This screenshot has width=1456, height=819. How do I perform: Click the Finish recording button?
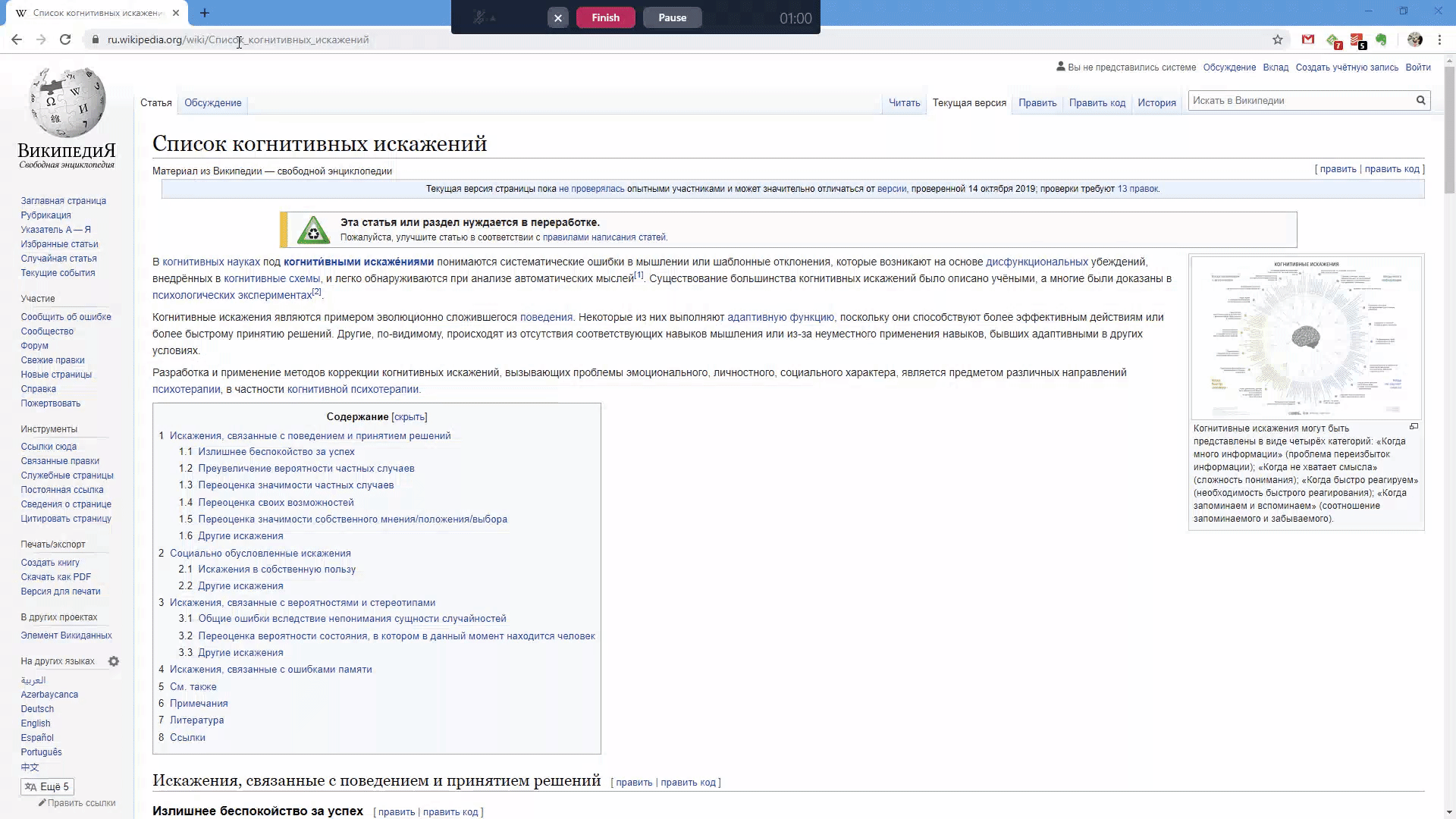point(605,17)
